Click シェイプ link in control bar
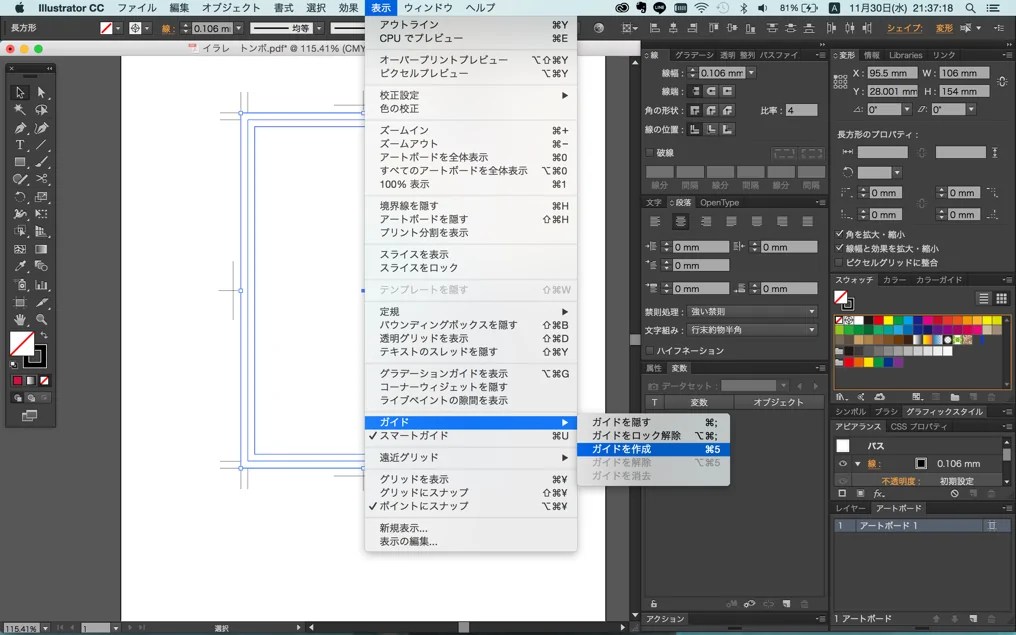 [x=903, y=28]
